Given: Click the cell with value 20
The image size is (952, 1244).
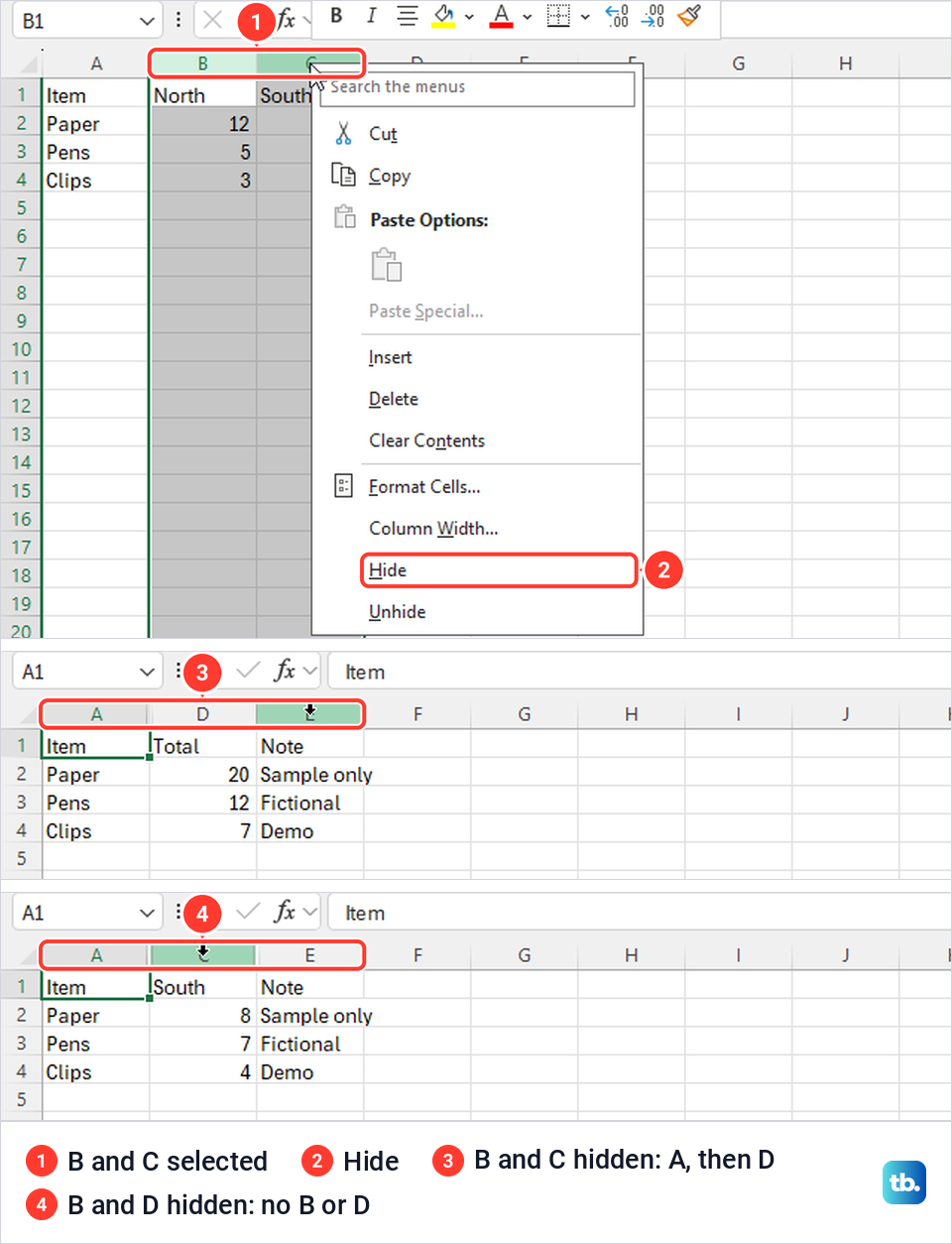Looking at the screenshot, I should (x=202, y=775).
